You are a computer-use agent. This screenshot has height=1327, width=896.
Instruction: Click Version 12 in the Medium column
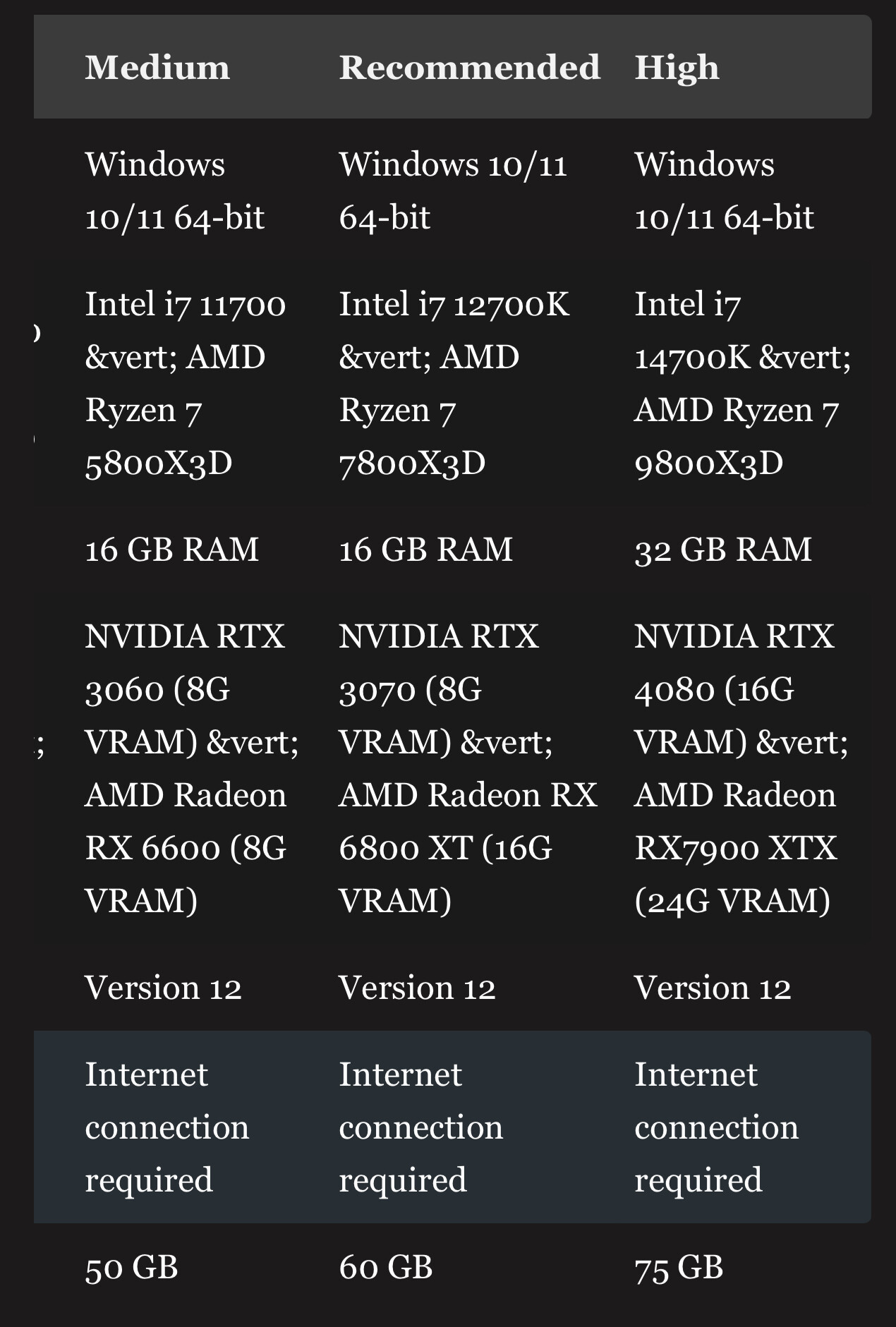[163, 988]
